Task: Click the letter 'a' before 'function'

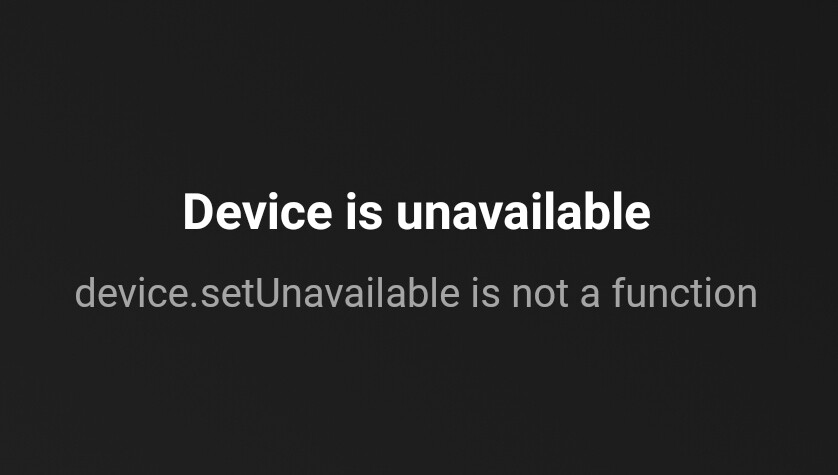Action: pyautogui.click(x=589, y=297)
